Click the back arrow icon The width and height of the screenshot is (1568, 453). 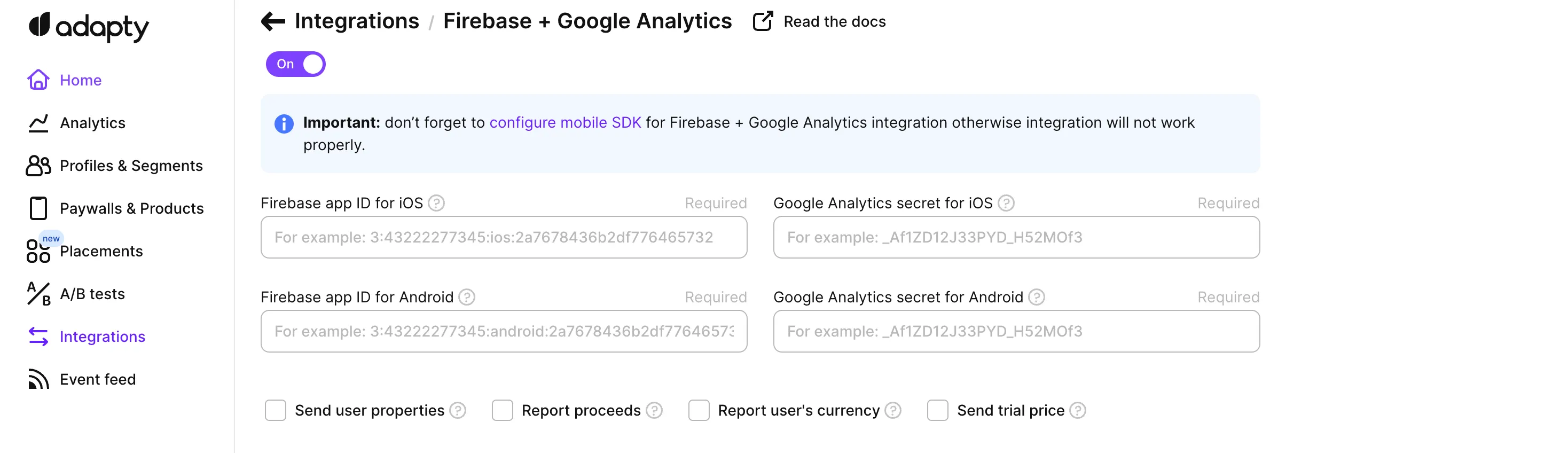tap(273, 21)
